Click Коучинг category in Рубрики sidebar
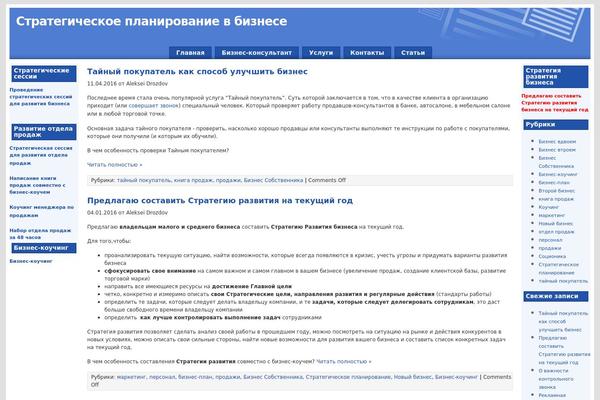Screen dimensions: 600x400 pyautogui.click(x=548, y=207)
